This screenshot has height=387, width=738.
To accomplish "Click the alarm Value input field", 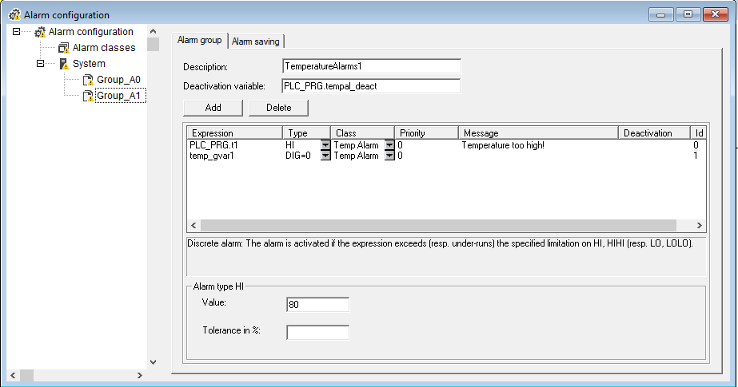I will 318,305.
